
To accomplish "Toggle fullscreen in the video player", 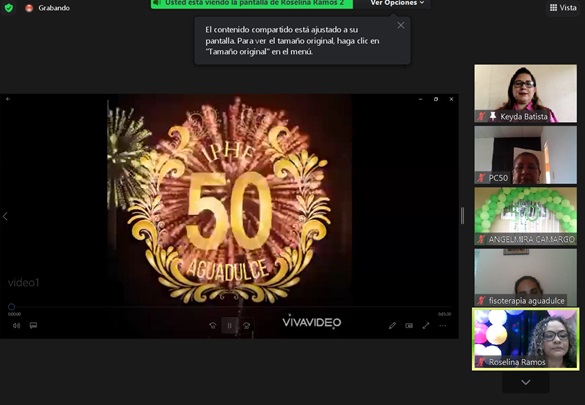I will coord(426,326).
